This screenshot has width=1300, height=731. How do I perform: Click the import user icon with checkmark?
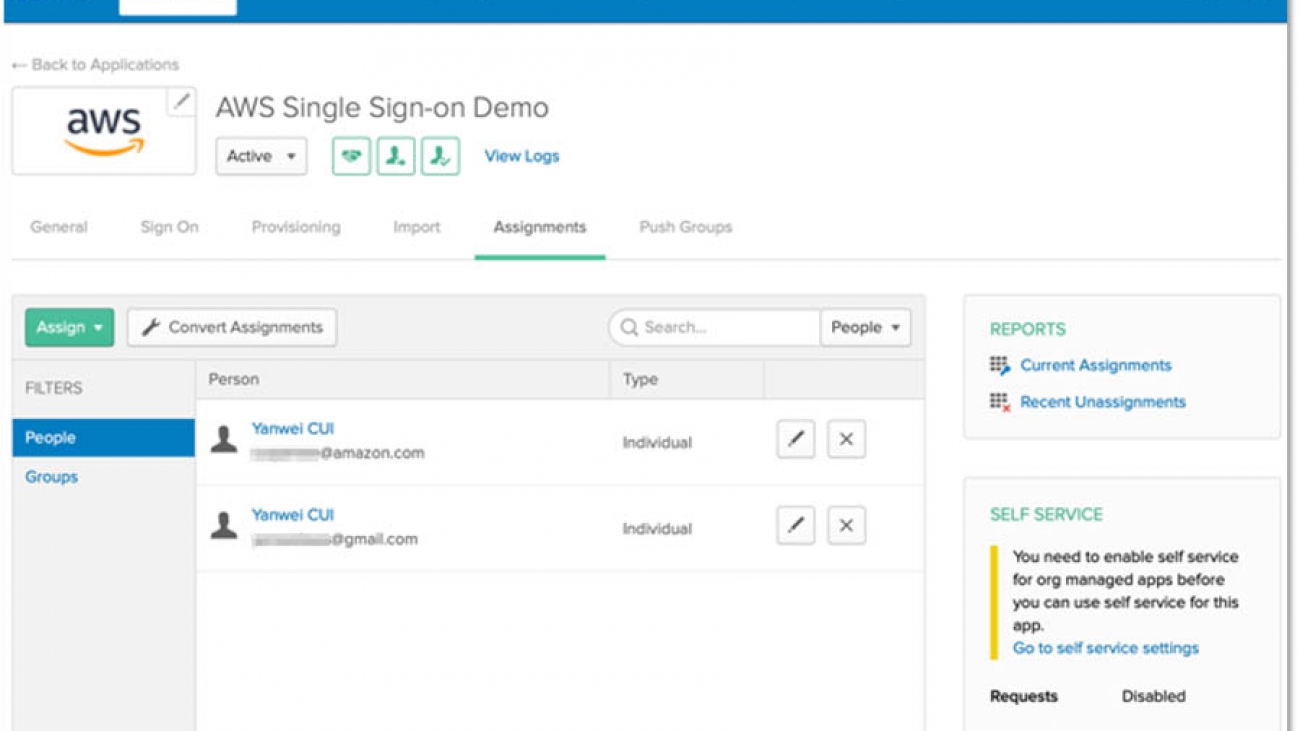[440, 156]
